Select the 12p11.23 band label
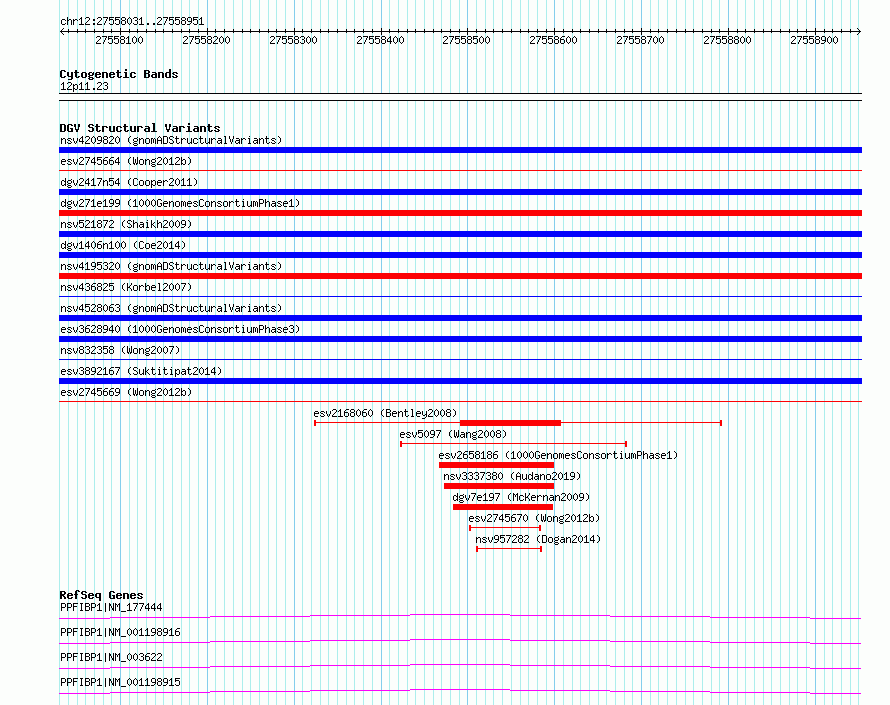This screenshot has width=890, height=705. [84, 86]
